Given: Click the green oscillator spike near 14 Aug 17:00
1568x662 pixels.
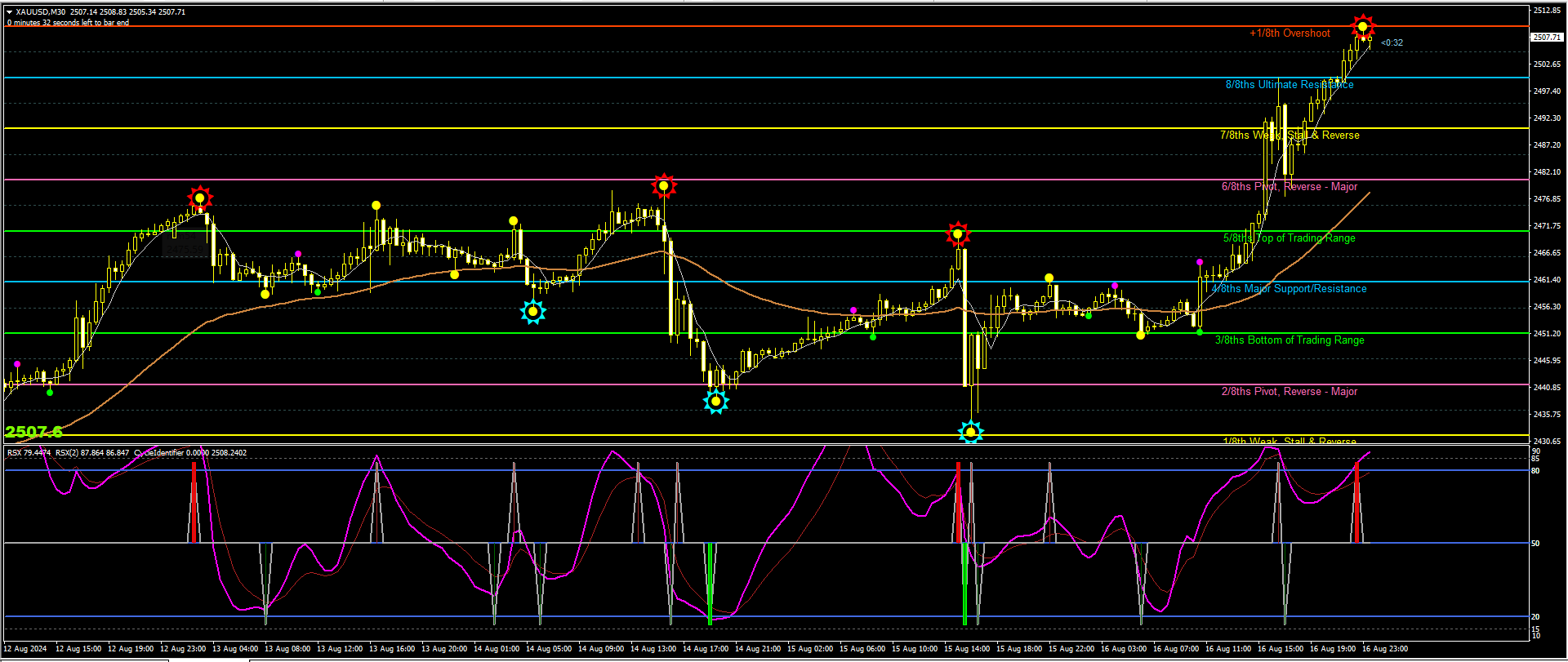Looking at the screenshot, I should [x=710, y=583].
